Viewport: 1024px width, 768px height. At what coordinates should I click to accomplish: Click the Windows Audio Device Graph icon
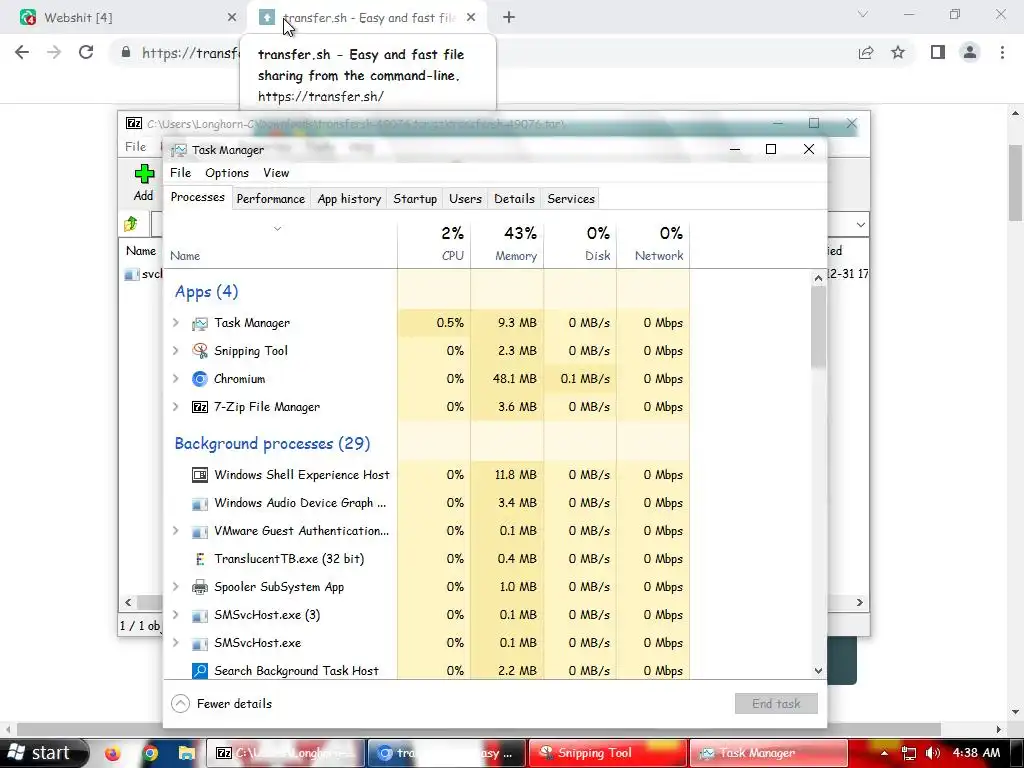coord(199,504)
